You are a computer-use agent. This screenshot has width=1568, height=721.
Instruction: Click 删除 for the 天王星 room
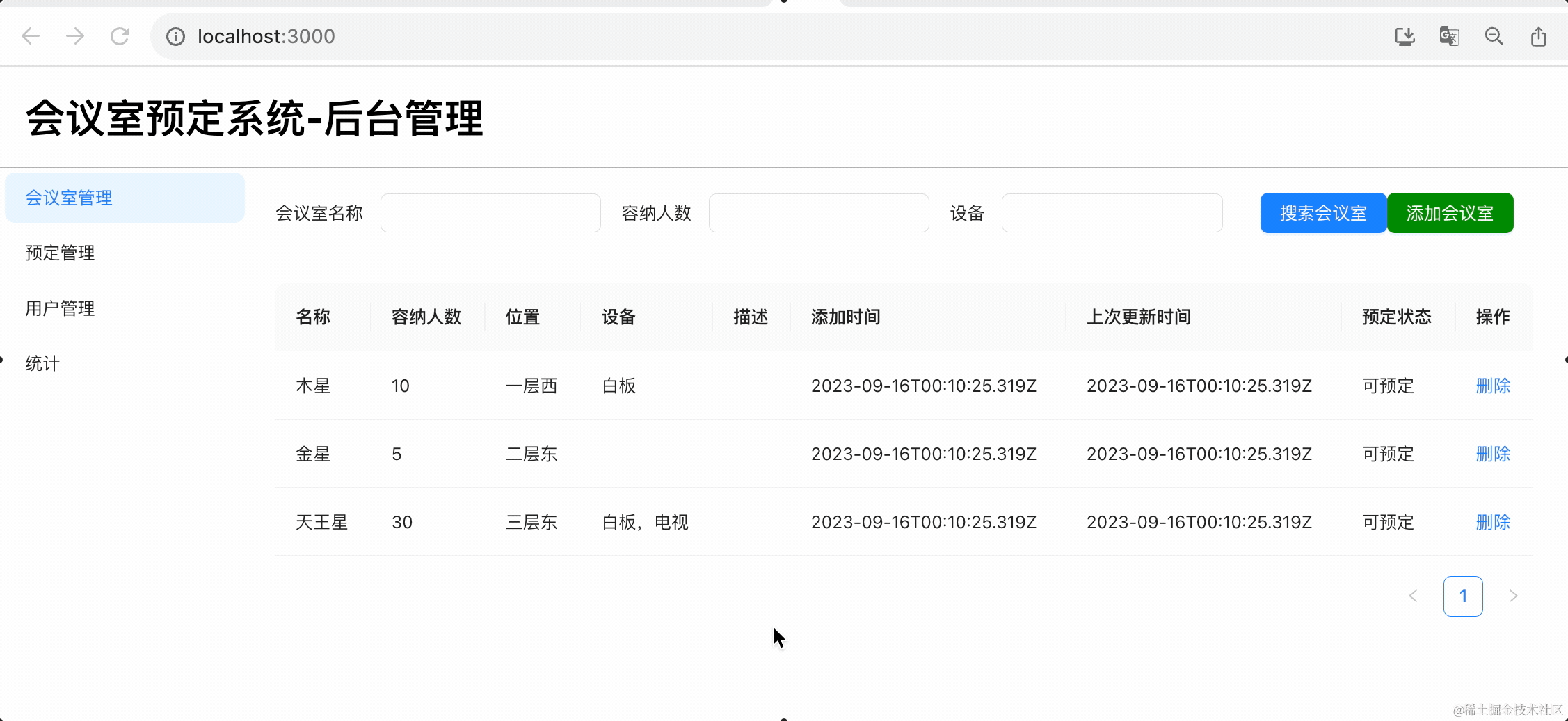pos(1493,522)
